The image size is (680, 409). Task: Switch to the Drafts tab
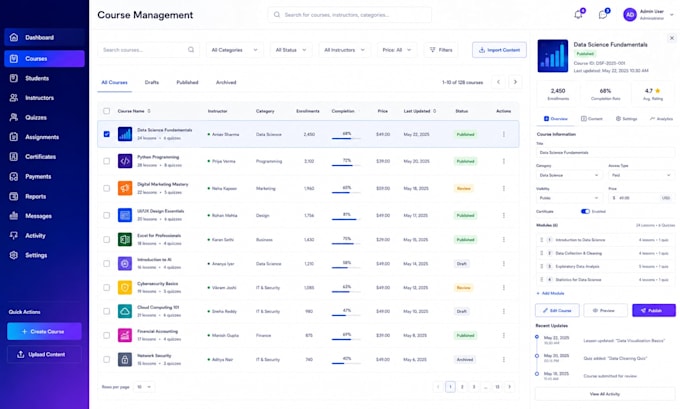(152, 82)
